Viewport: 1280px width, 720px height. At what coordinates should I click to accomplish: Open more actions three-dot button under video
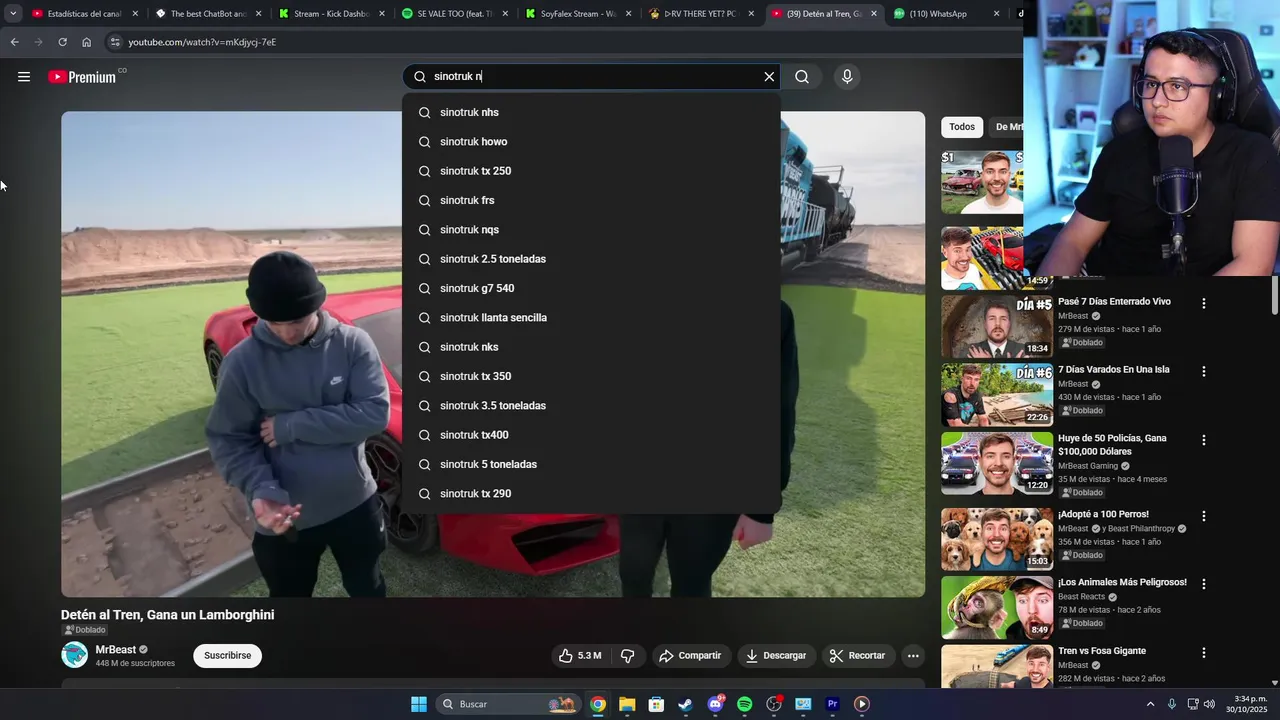click(x=913, y=656)
